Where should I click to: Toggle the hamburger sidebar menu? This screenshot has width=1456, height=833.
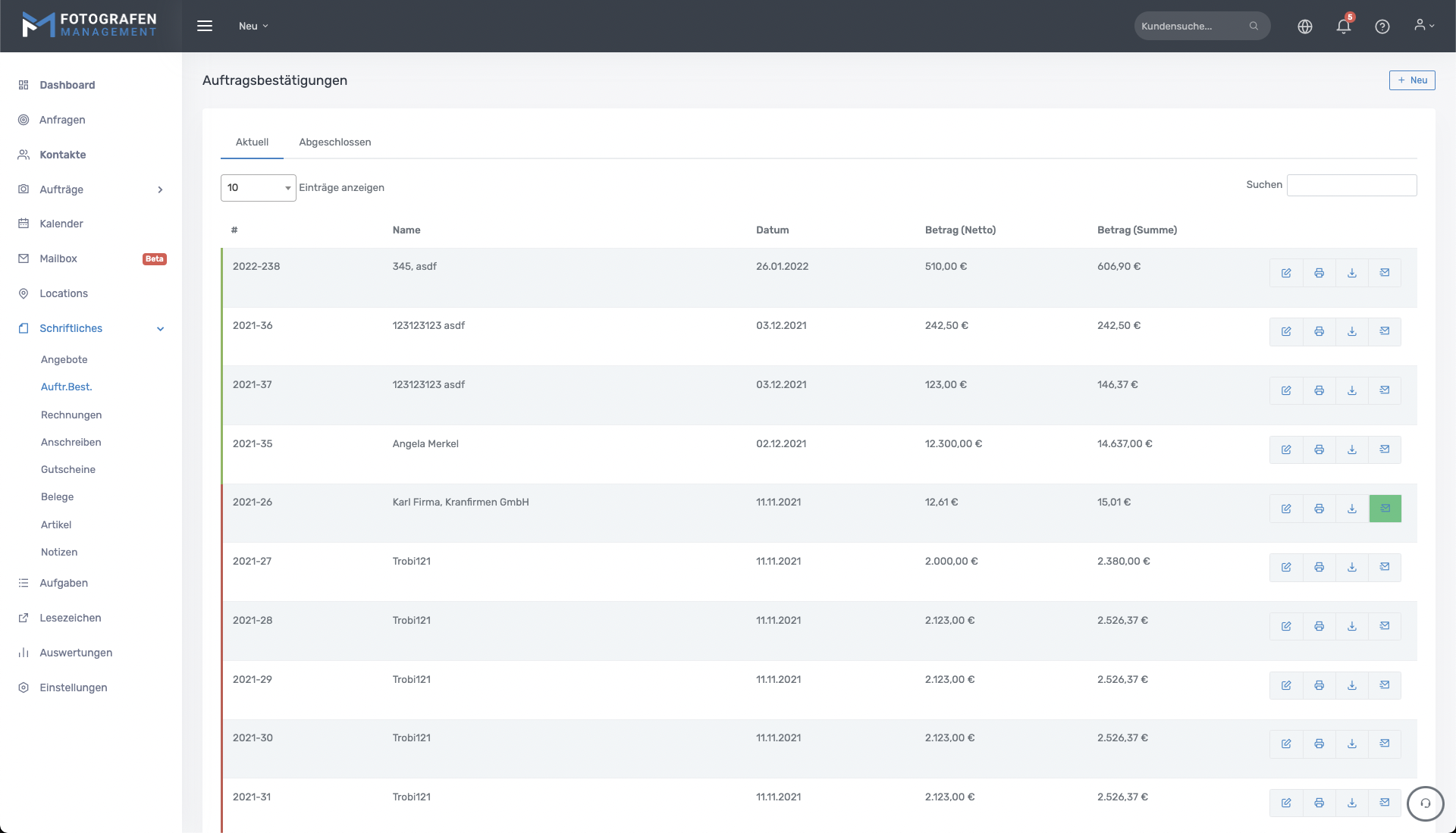[205, 26]
